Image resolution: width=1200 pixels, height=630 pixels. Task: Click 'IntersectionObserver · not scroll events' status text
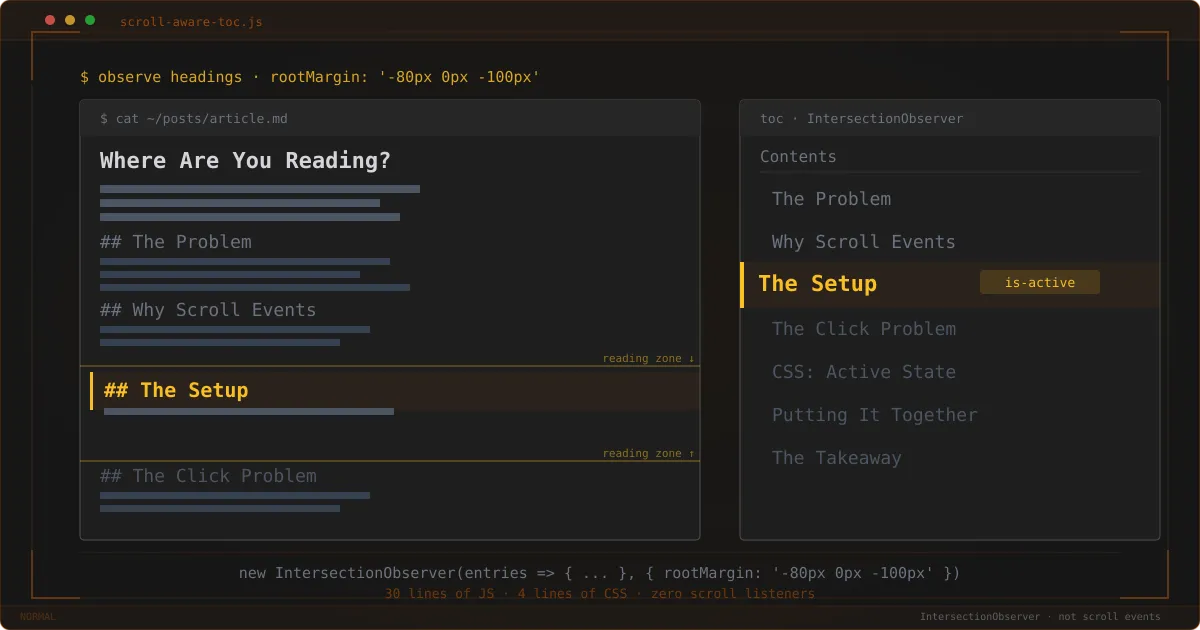[1040, 617]
